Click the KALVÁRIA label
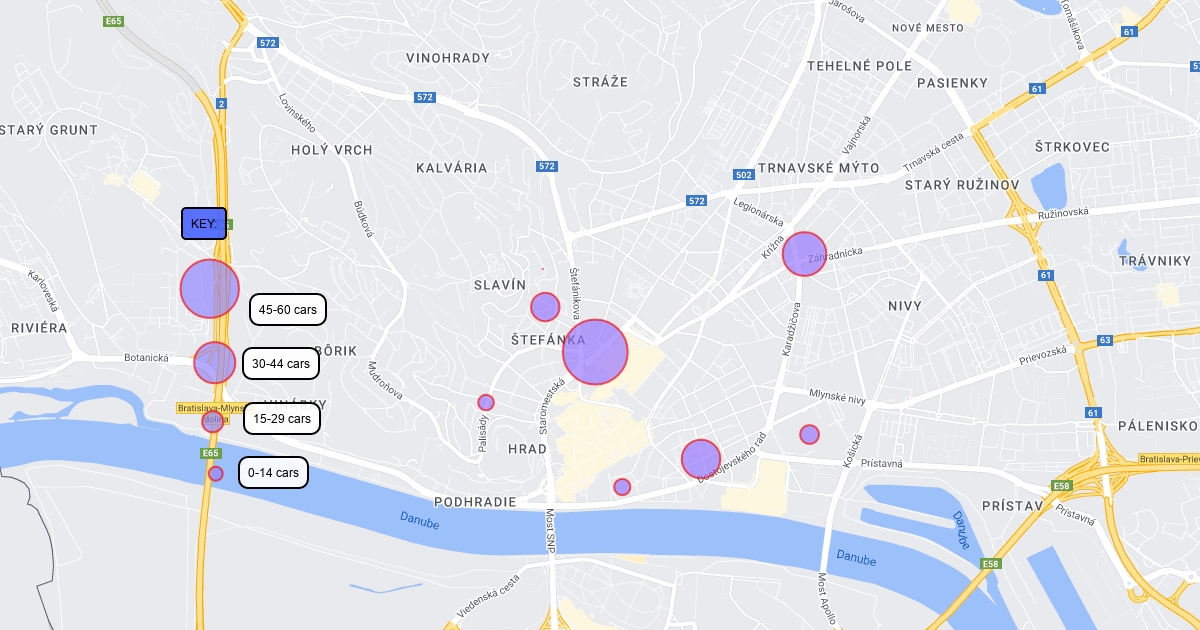 click(452, 168)
